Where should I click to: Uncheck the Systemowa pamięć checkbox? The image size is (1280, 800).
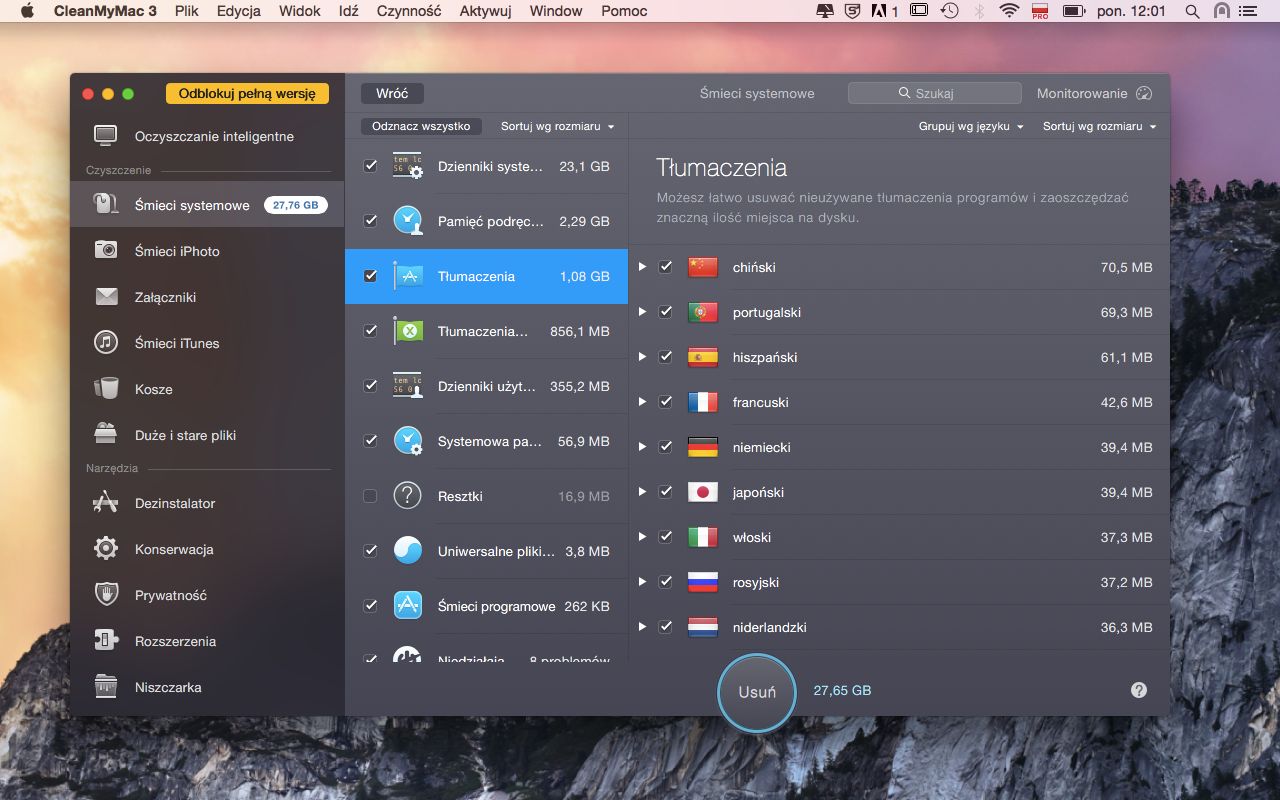(x=370, y=441)
